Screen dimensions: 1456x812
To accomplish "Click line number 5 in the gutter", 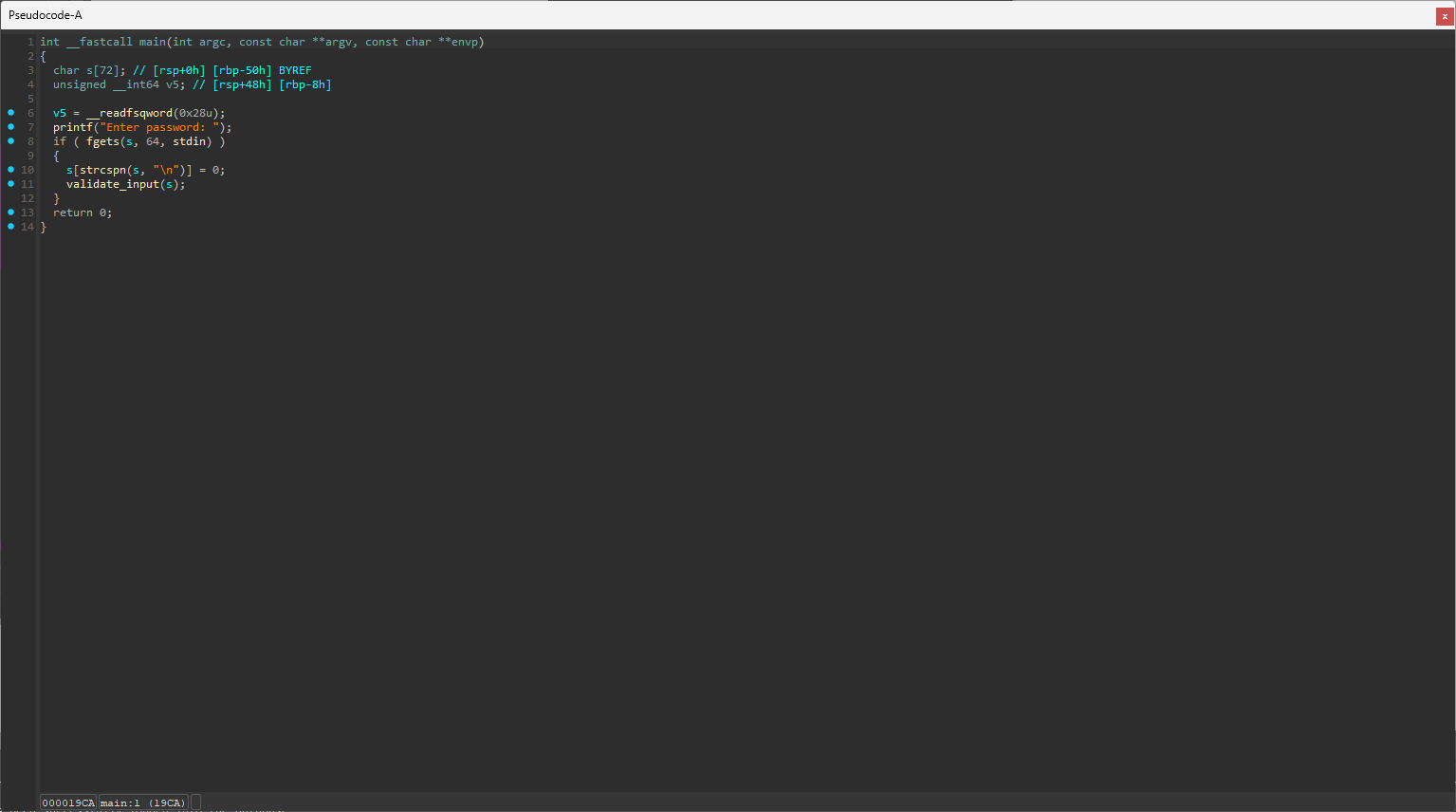I will coord(30,99).
